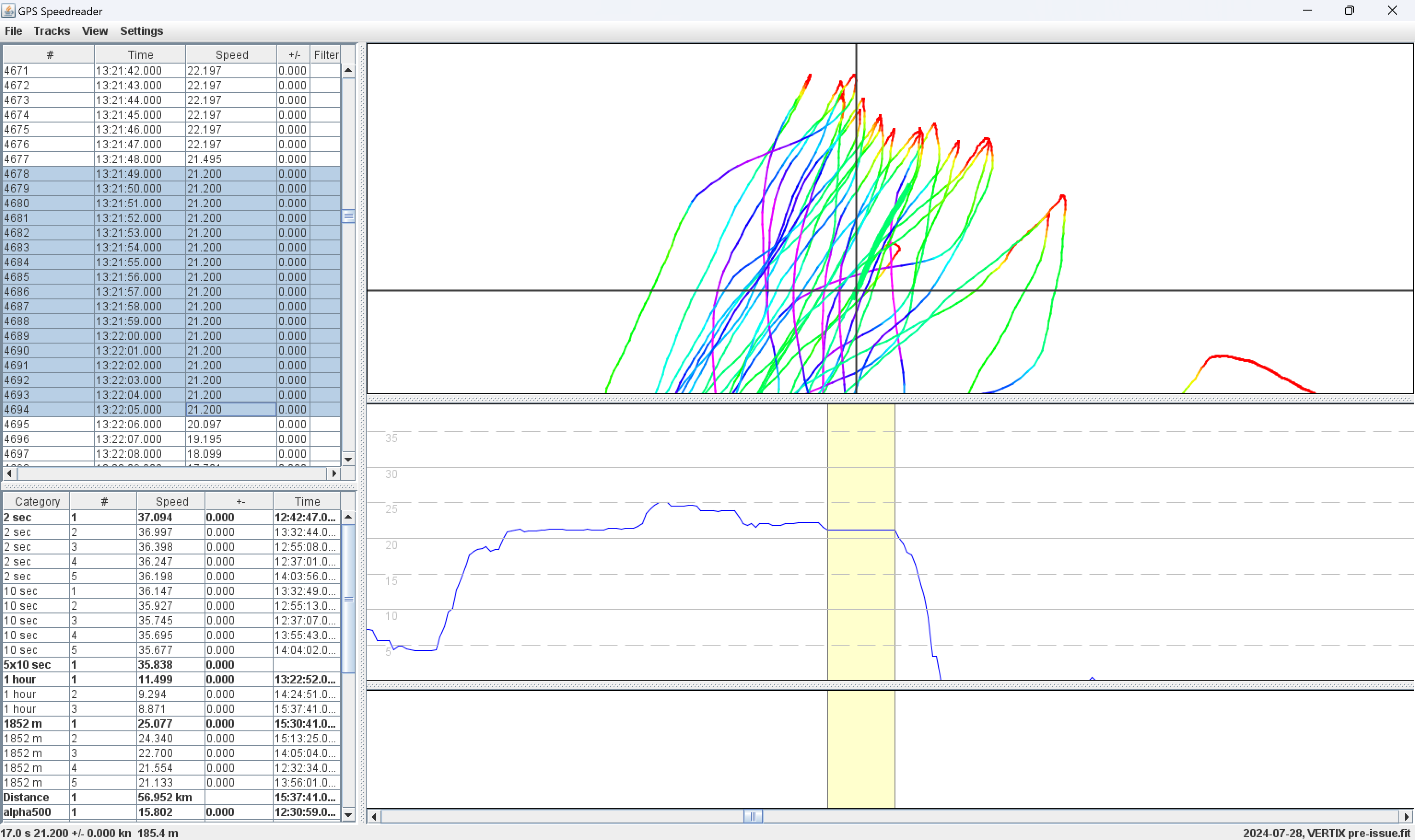This screenshot has height=840, width=1415.
Task: Click the track map crosshair intersection
Action: (856, 291)
